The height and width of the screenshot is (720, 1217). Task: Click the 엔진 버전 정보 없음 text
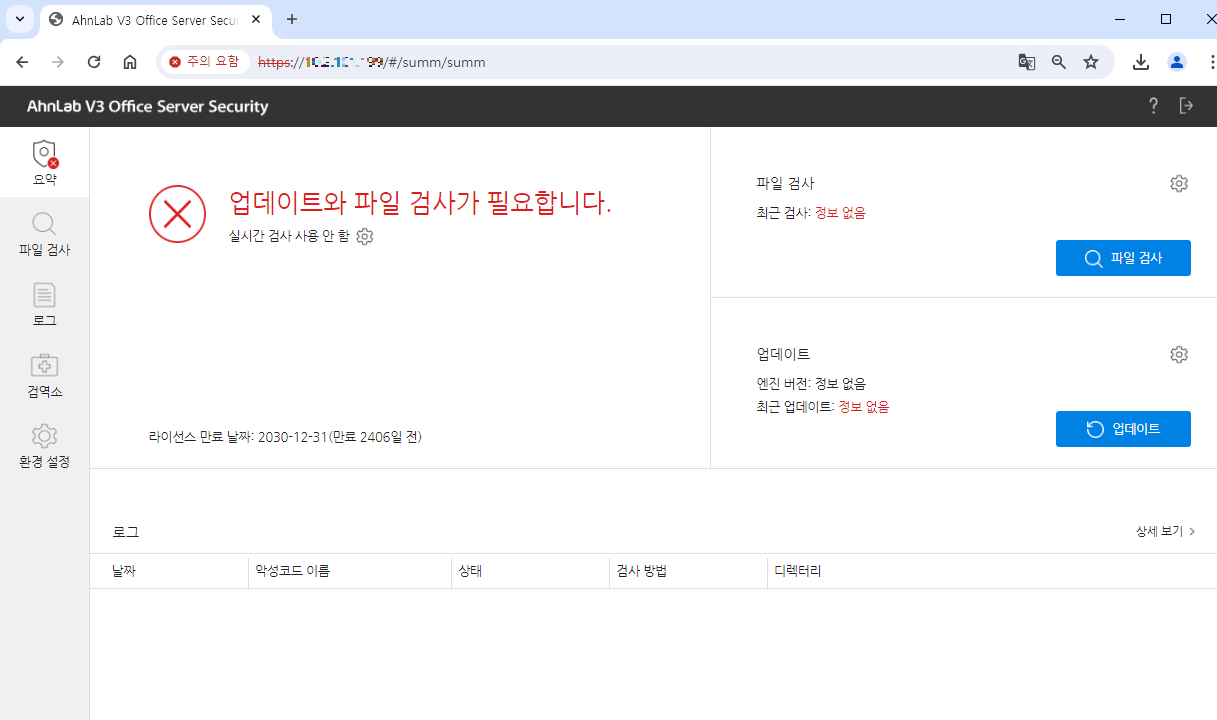(x=811, y=384)
